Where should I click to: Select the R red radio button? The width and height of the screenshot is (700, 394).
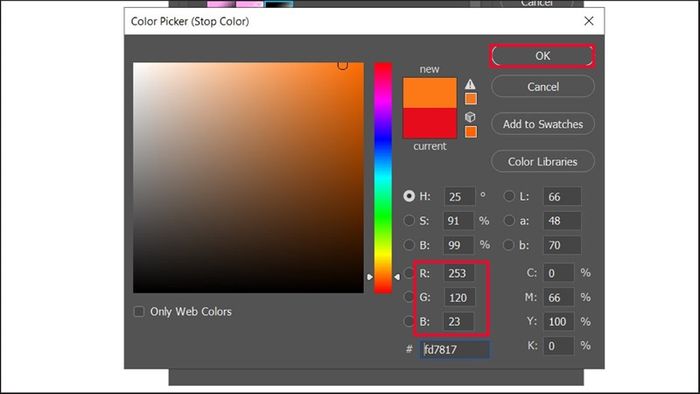pos(409,273)
